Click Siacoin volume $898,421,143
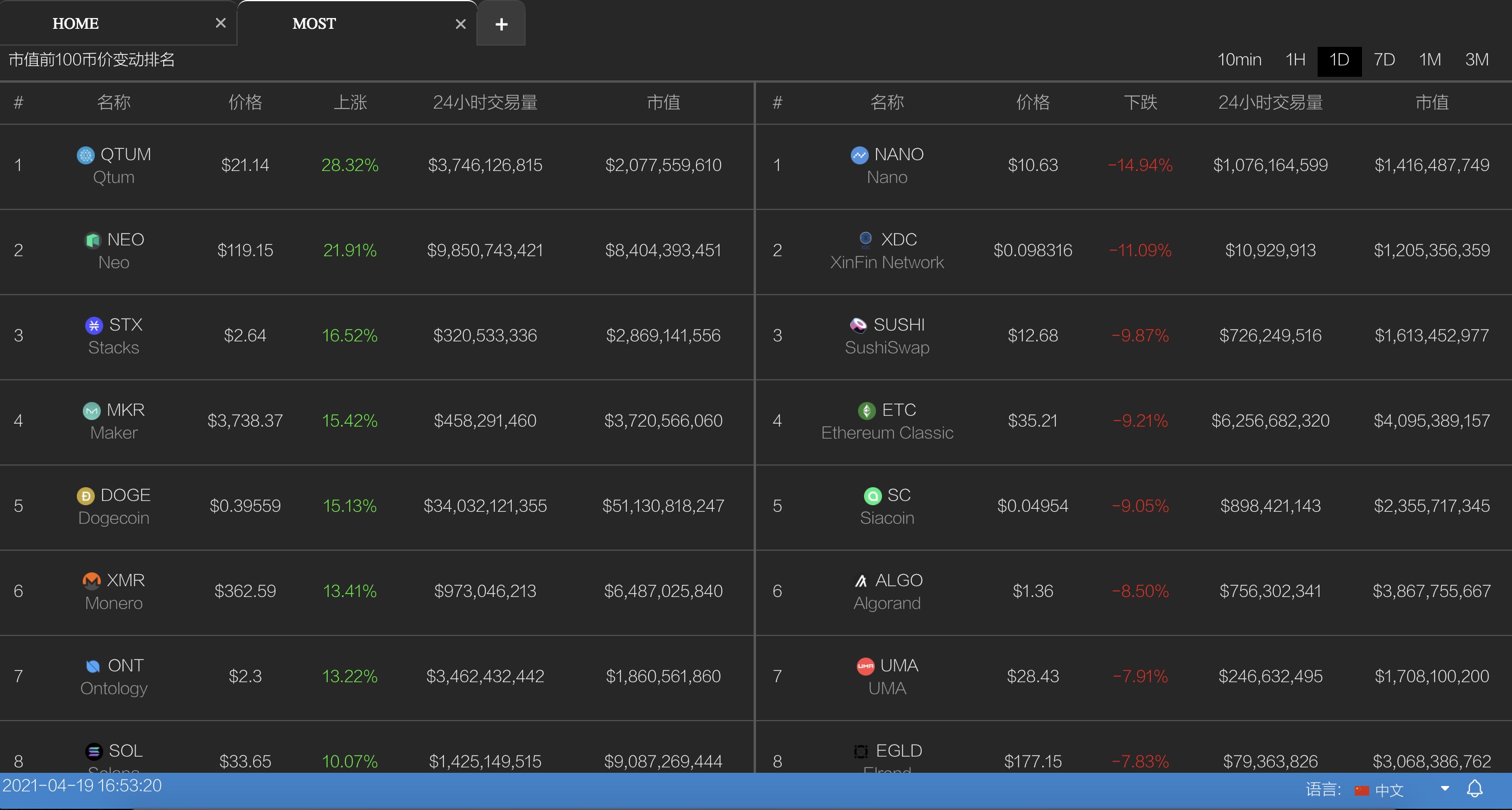 click(1270, 506)
